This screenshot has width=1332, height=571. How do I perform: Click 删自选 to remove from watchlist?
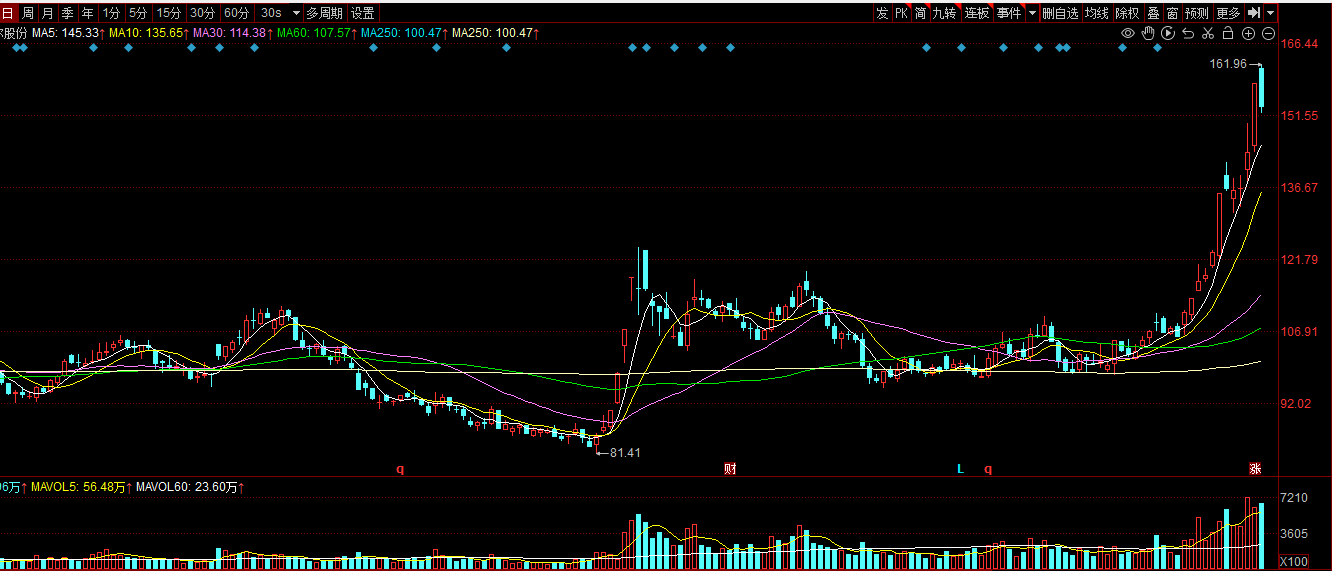[1061, 13]
